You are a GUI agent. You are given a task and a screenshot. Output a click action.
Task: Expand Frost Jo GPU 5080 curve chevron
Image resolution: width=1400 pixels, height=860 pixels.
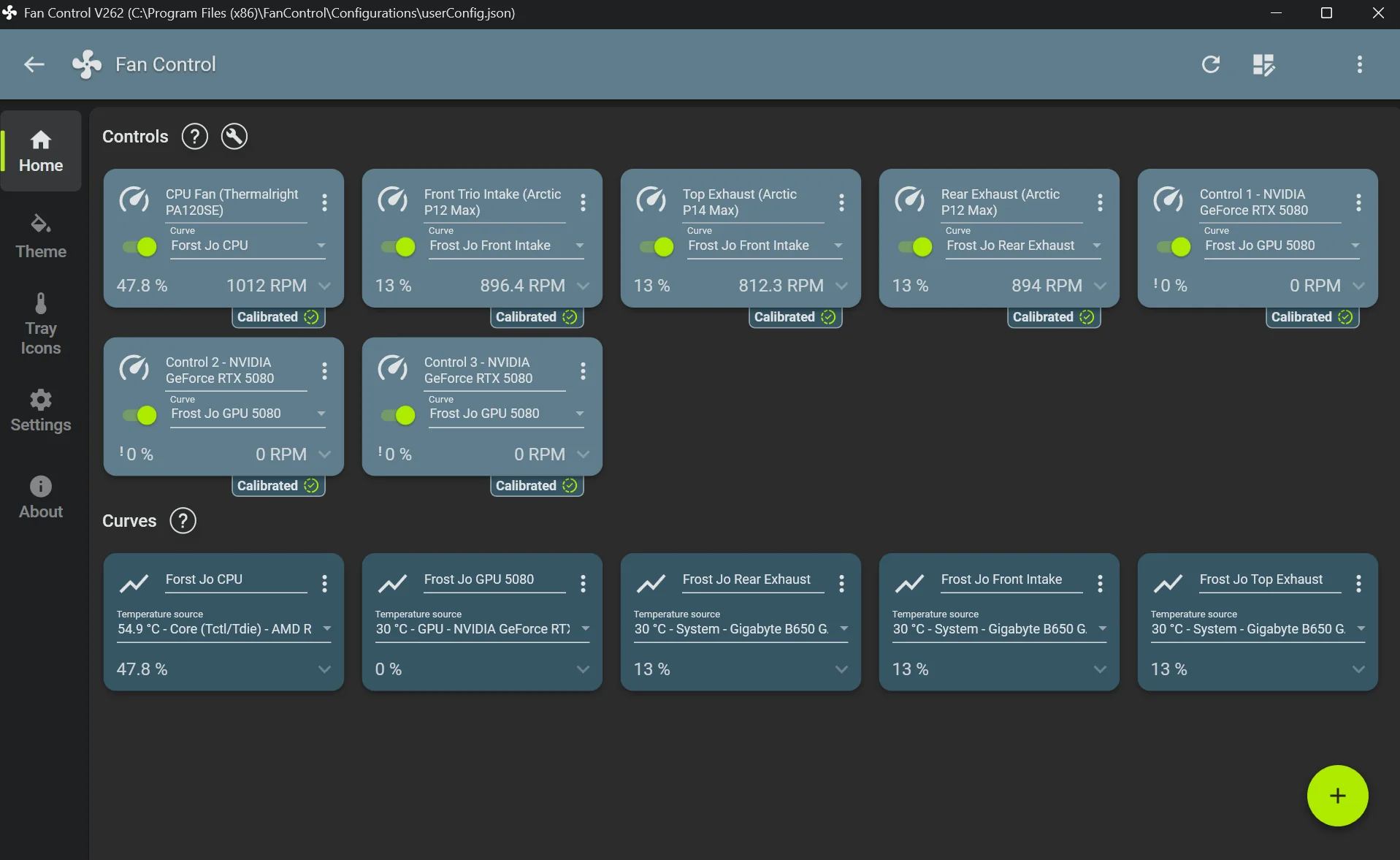584,669
